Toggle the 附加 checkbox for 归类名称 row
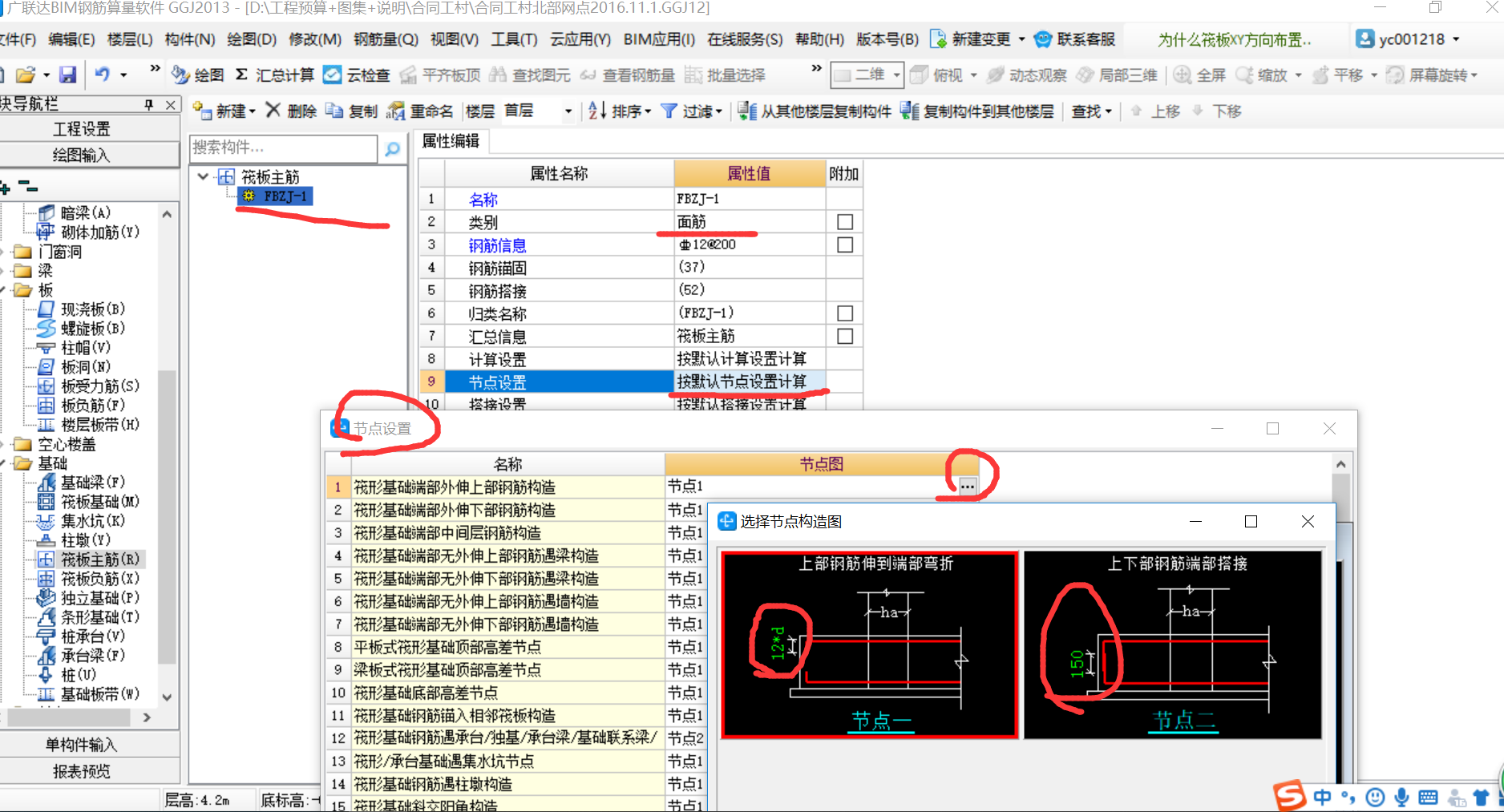 pos(844,313)
